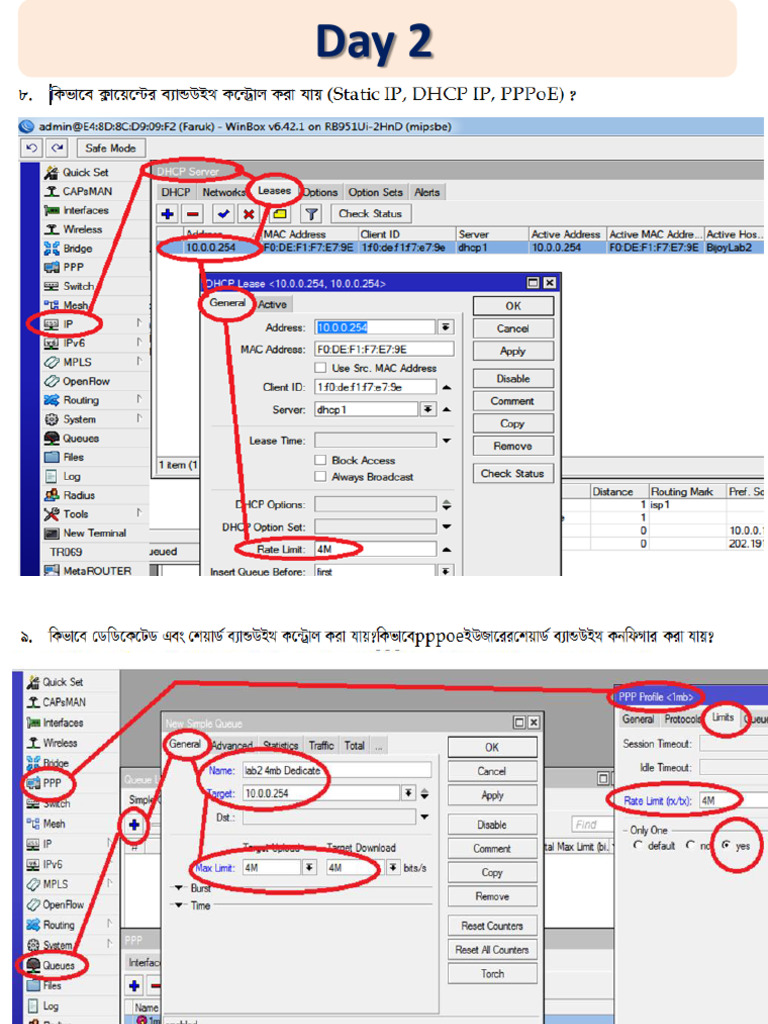Image resolution: width=768 pixels, height=1024 pixels.
Task: Open Bridge in the upper WinBox sidebar
Action: [77, 248]
